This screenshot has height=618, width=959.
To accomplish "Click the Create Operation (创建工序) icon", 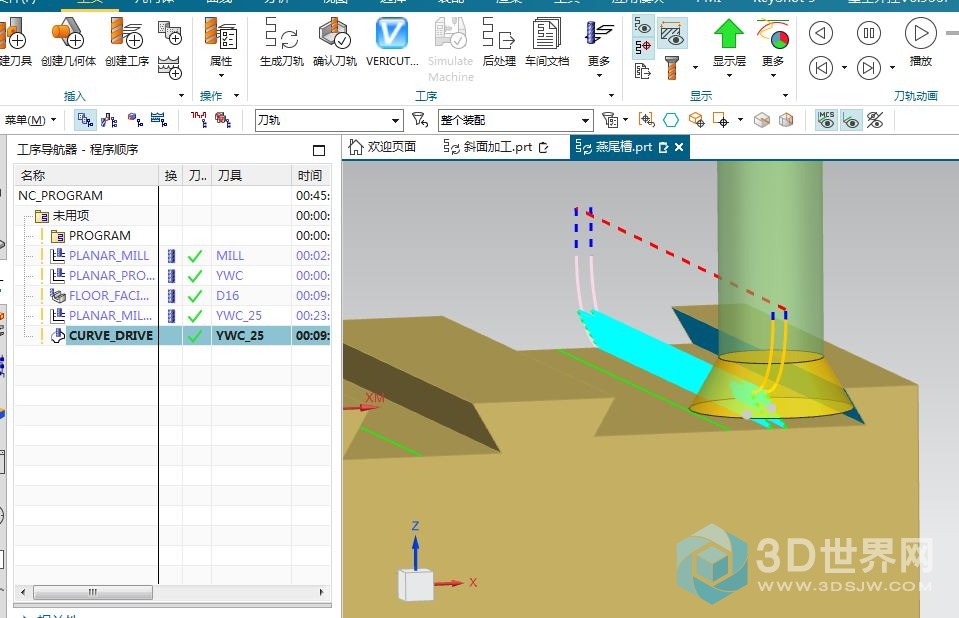I will (127, 34).
